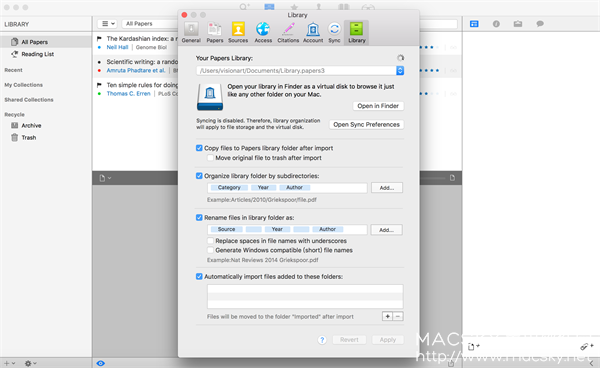Click the Apply button
600x368 pixels.
387,340
